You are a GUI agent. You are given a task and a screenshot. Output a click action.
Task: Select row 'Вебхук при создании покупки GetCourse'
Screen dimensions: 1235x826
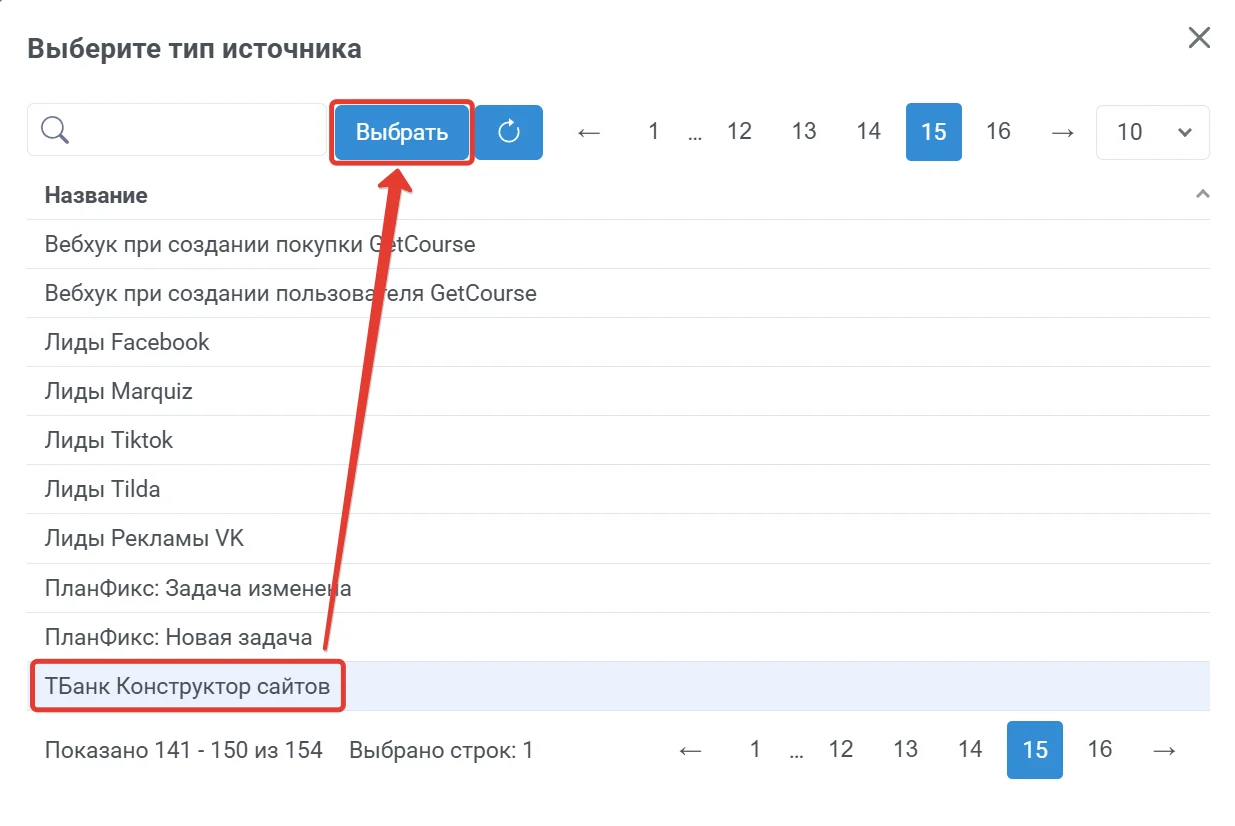click(x=618, y=244)
